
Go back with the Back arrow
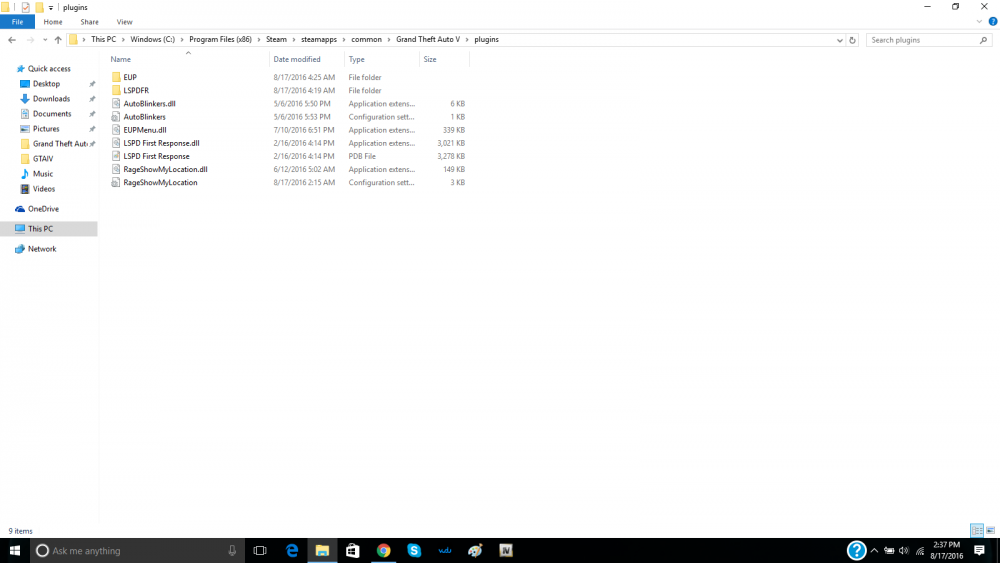coord(12,40)
